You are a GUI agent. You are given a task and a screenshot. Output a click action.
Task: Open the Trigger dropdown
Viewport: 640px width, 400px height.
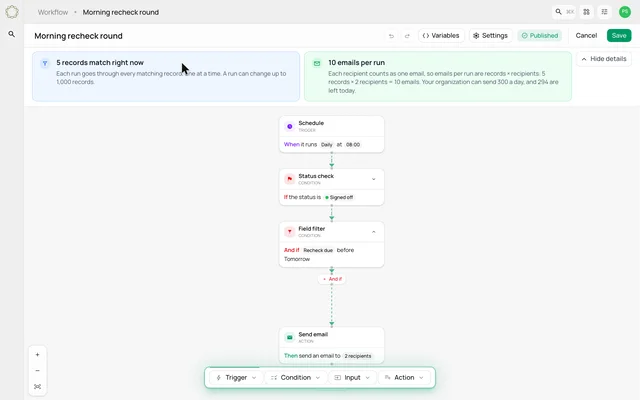236,378
